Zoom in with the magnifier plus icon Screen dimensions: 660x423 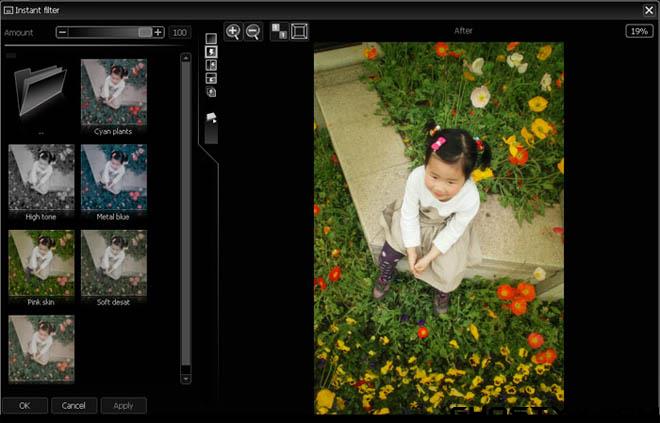click(233, 32)
